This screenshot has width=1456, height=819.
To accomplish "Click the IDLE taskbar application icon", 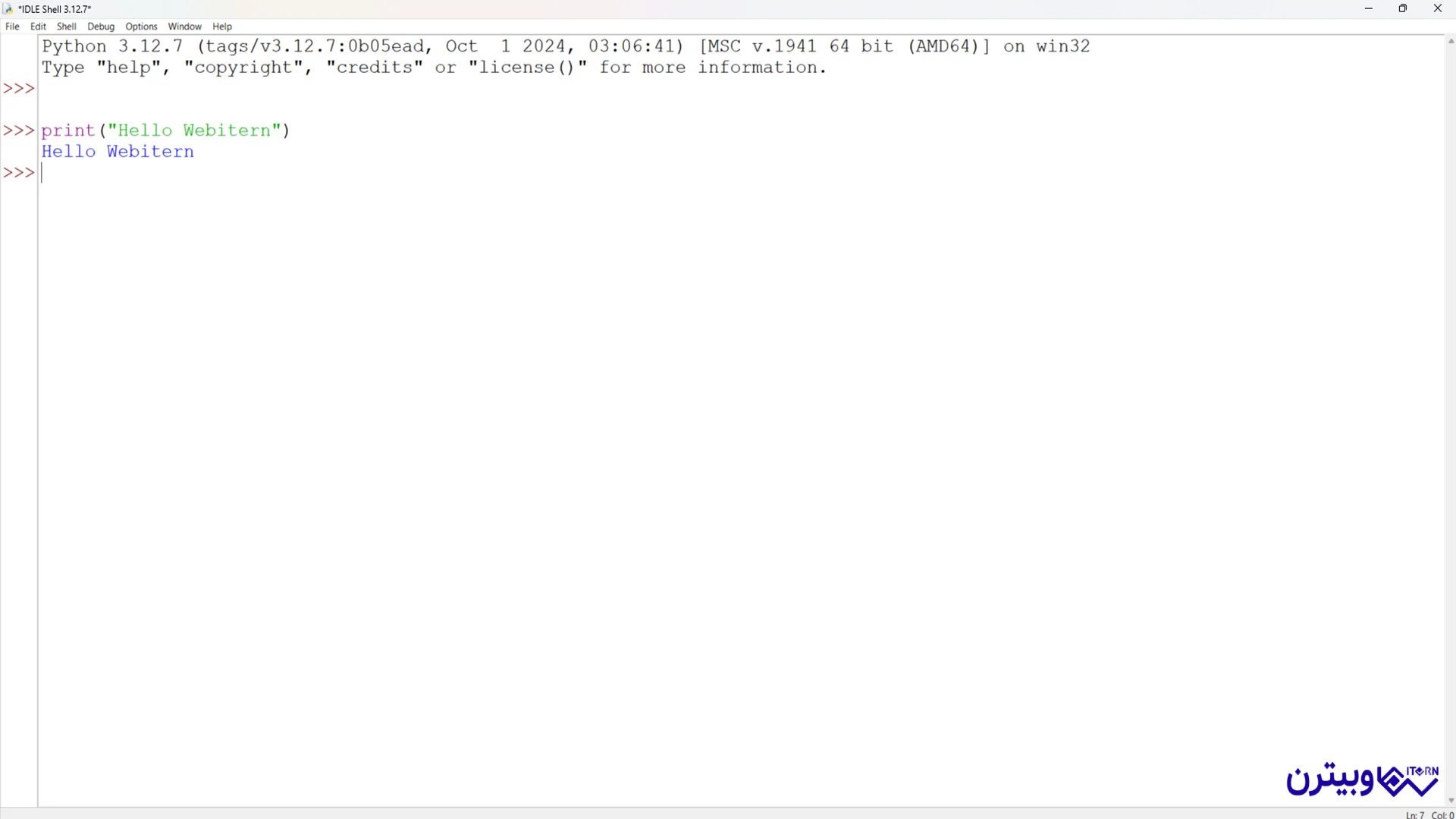I will 8,9.
